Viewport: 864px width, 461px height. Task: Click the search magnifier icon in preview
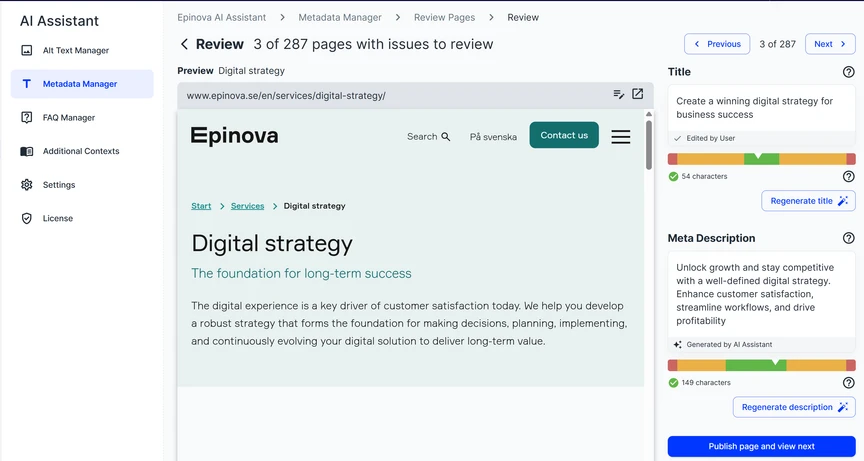(446, 137)
